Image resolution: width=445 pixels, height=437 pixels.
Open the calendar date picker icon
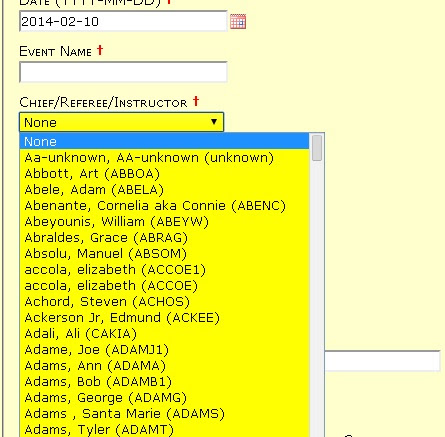[x=238, y=22]
